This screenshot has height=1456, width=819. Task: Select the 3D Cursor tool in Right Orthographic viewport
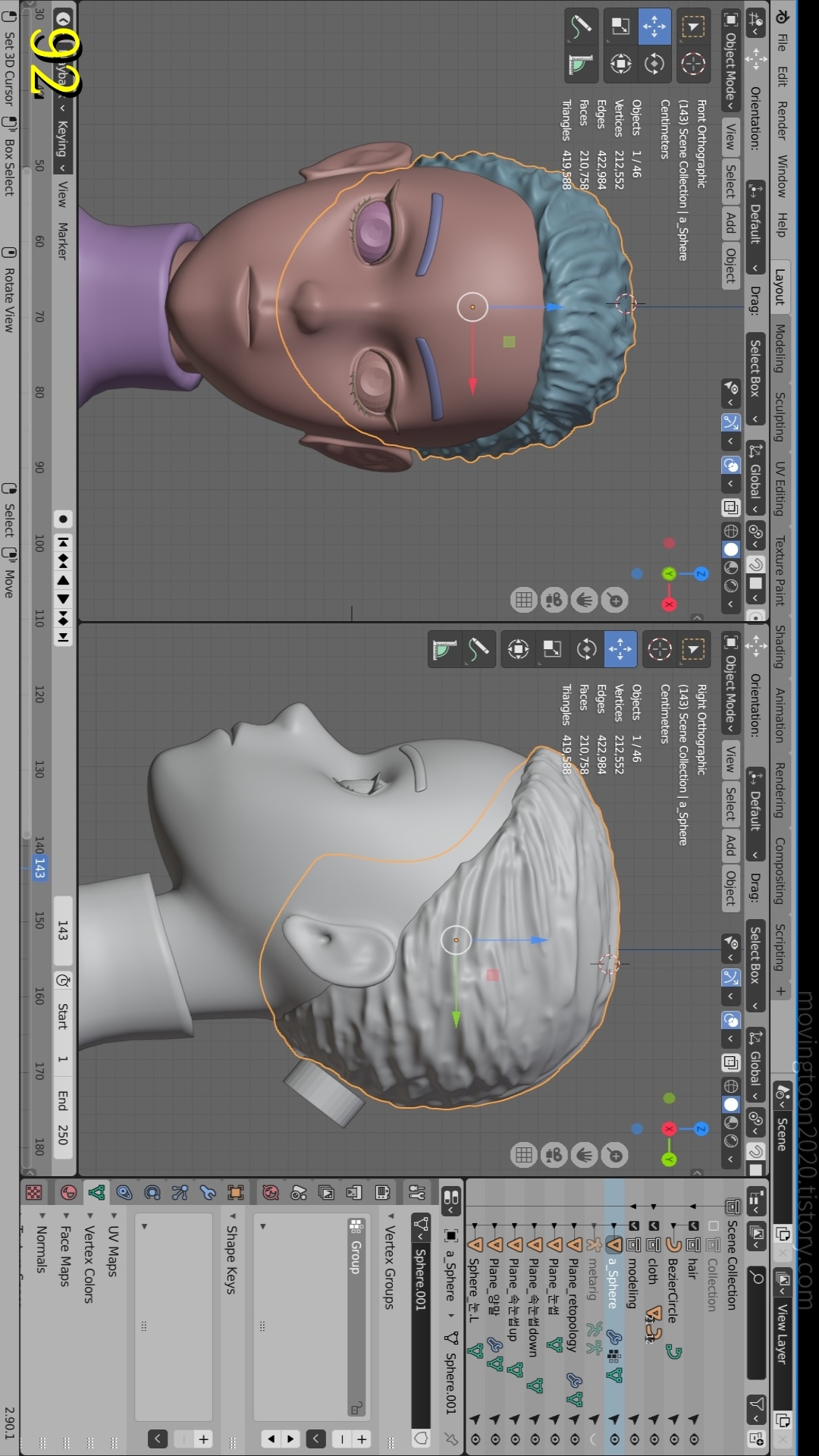click(x=659, y=649)
